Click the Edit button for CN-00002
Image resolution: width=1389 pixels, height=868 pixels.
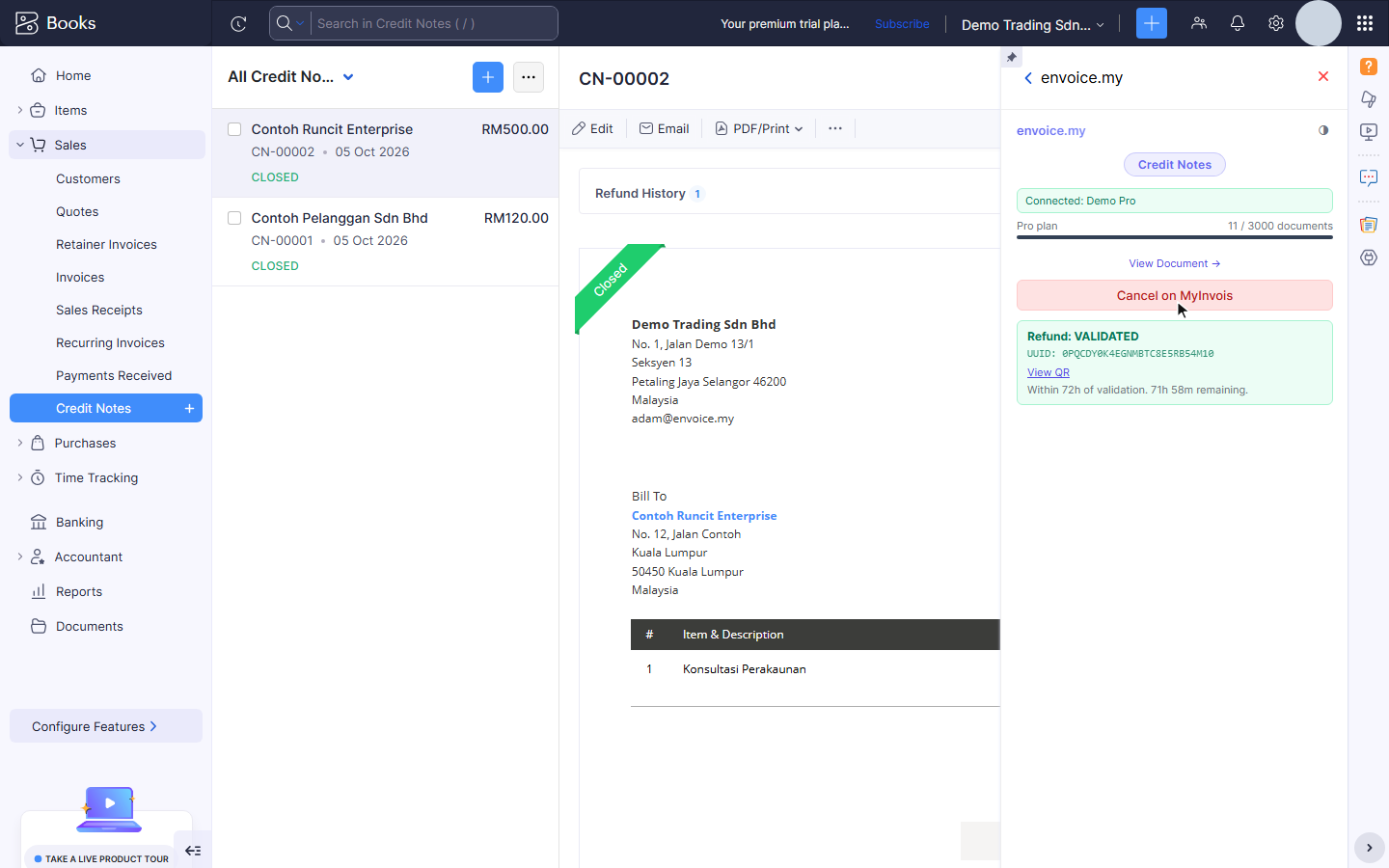coord(592,128)
